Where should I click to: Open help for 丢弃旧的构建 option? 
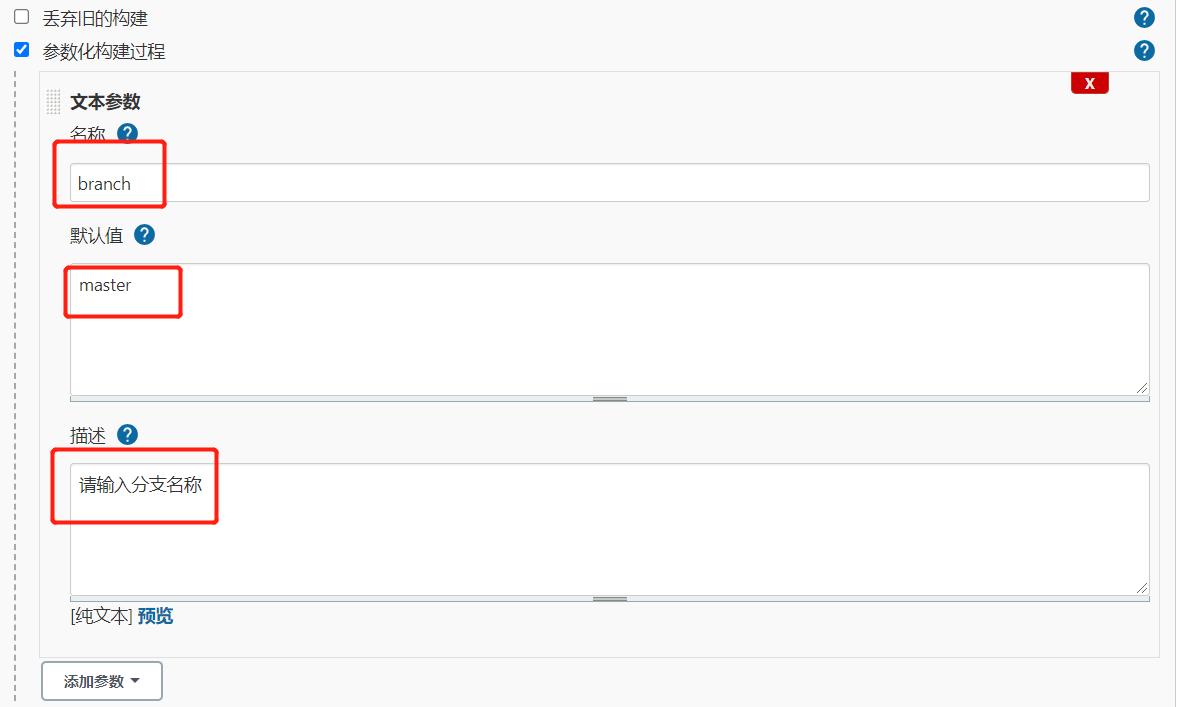pos(1144,17)
